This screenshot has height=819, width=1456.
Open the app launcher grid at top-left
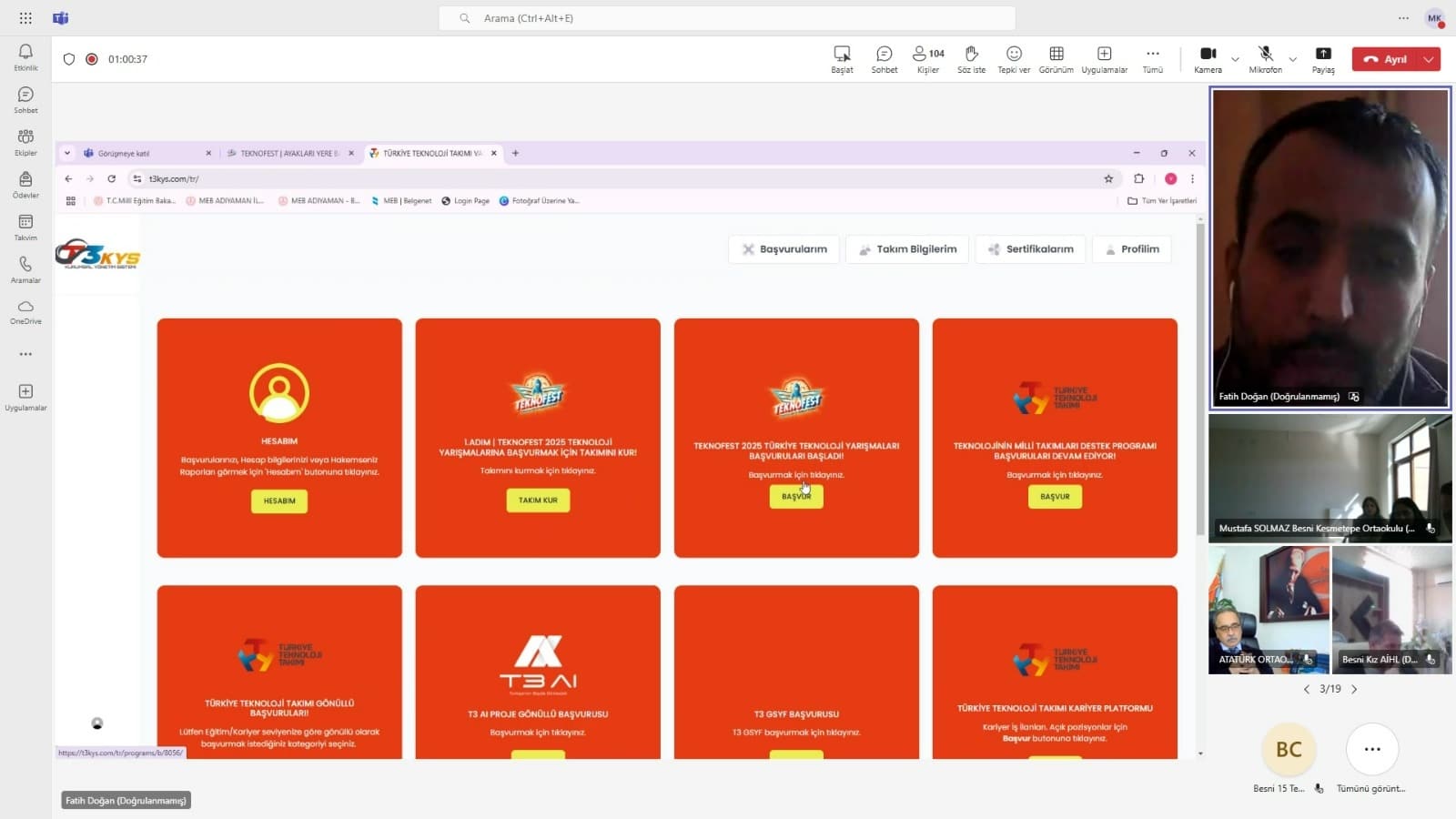[x=25, y=18]
